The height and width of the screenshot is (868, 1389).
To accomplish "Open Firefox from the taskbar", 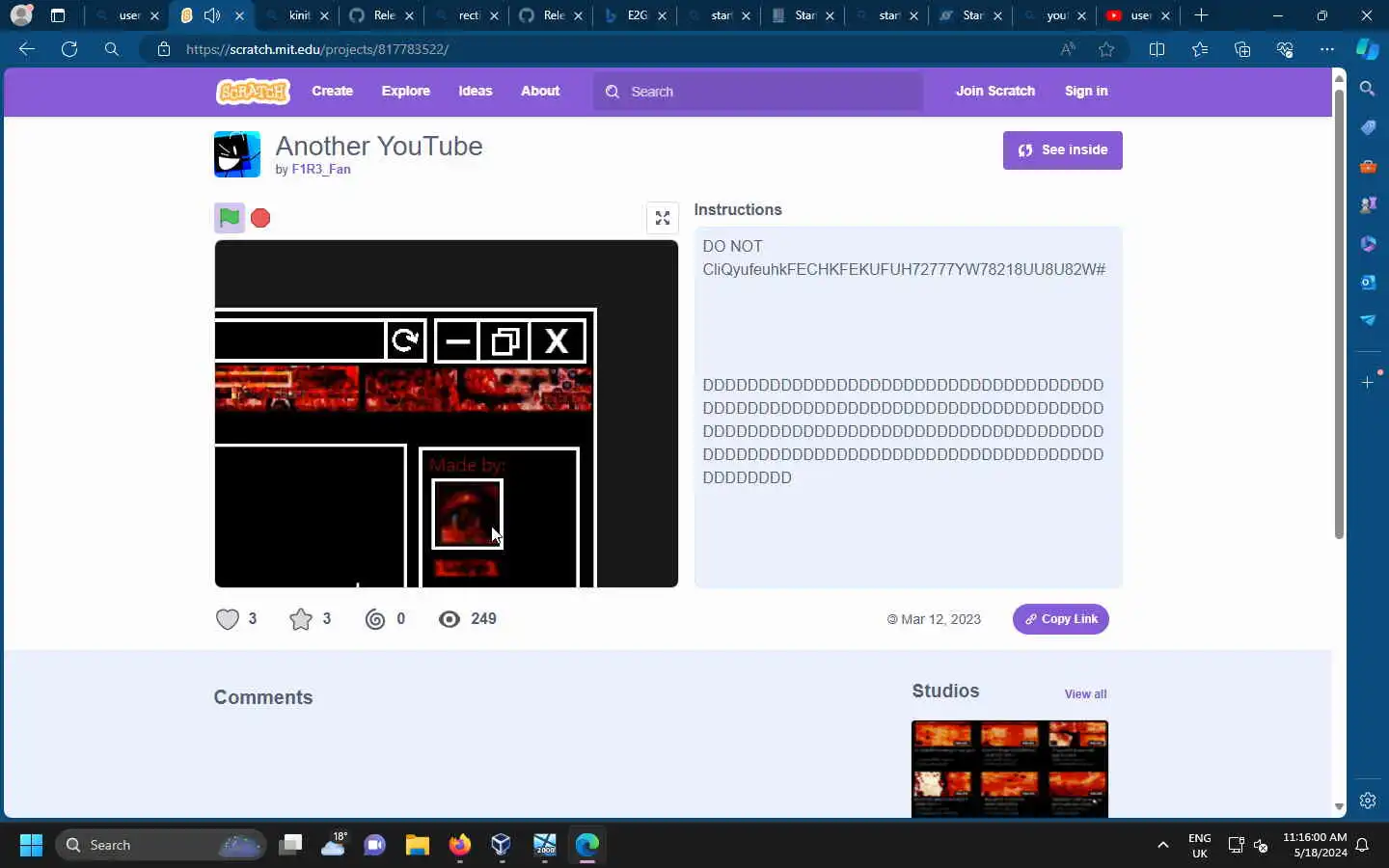I will click(459, 845).
